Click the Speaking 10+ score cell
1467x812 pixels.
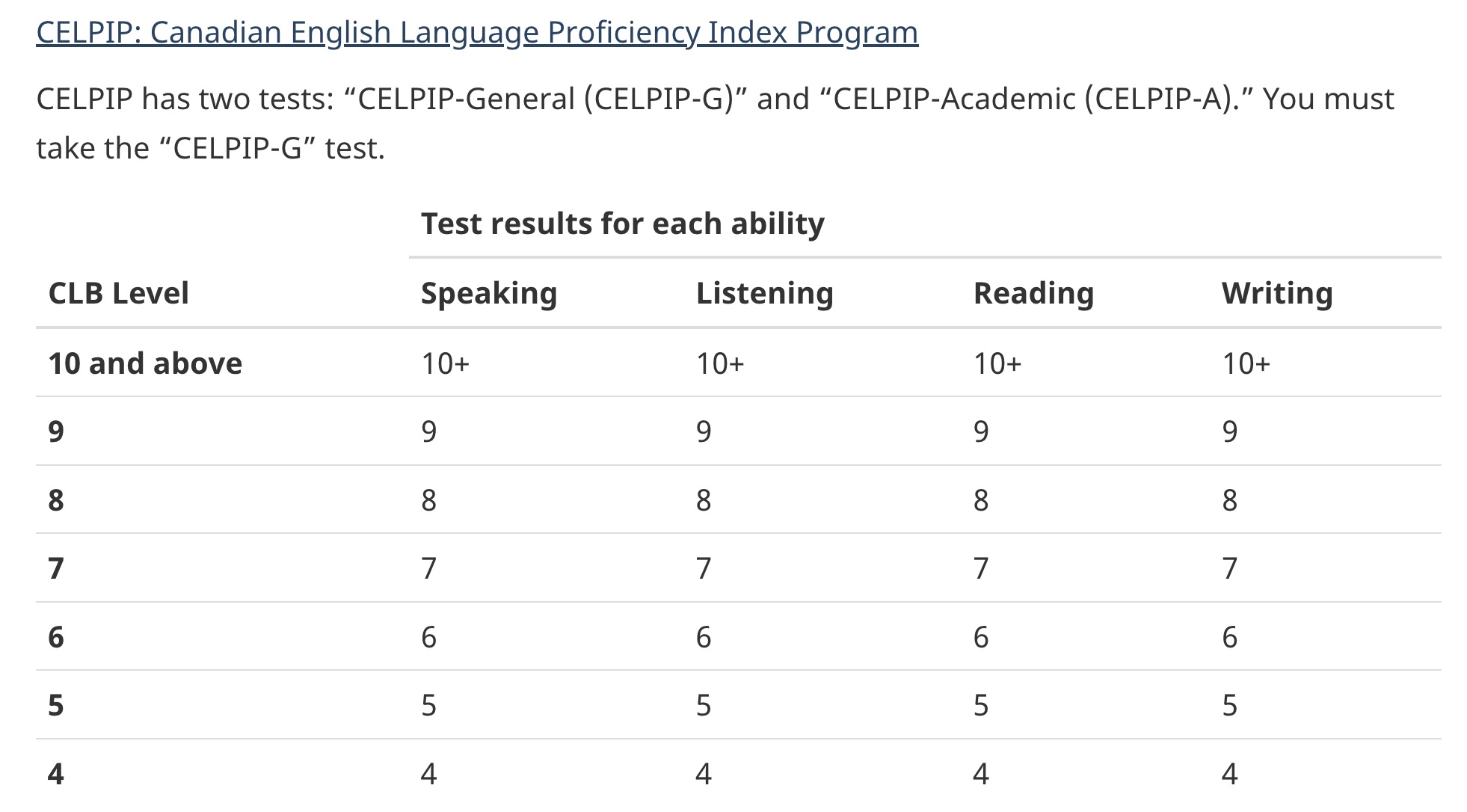tap(446, 363)
